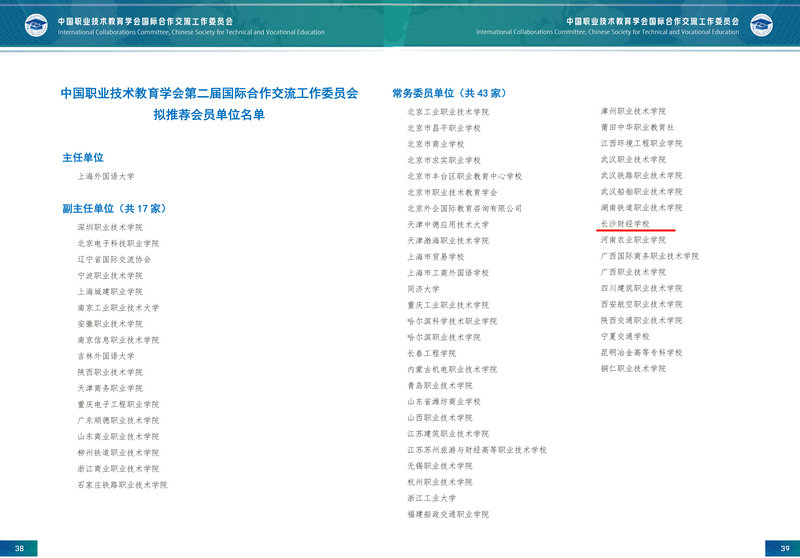Image resolution: width=800 pixels, height=558 pixels.
Task: Click the entry '广东顺德职业技术学院'
Action: click(x=118, y=420)
